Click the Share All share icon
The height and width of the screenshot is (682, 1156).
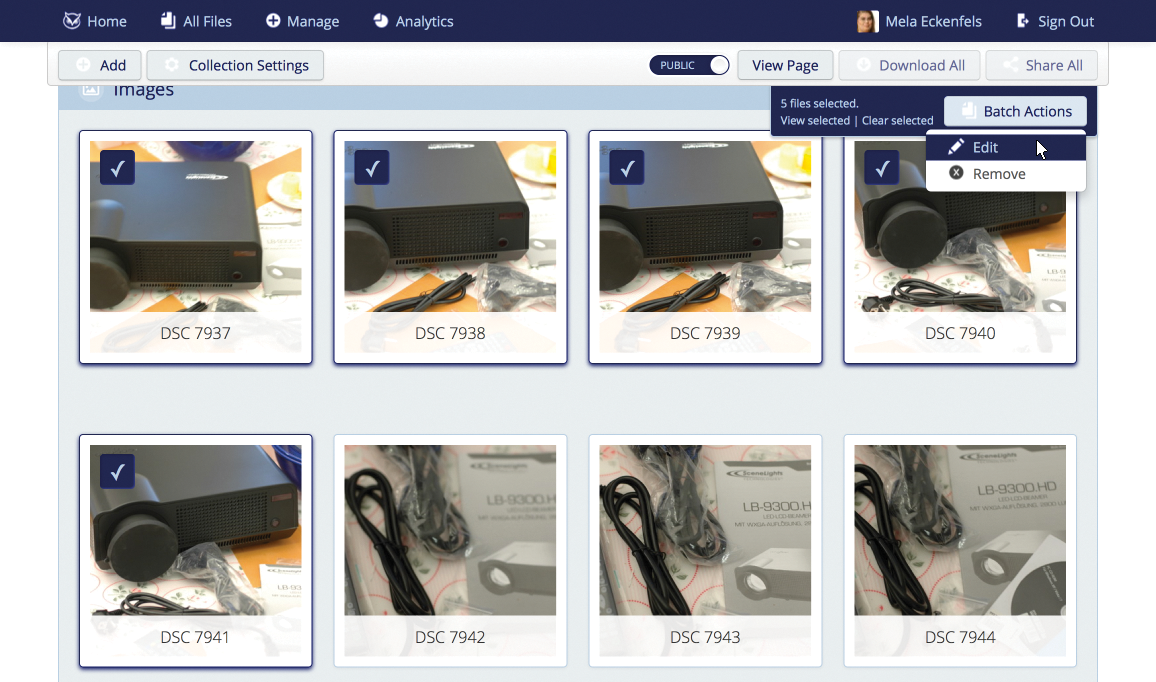[1009, 65]
